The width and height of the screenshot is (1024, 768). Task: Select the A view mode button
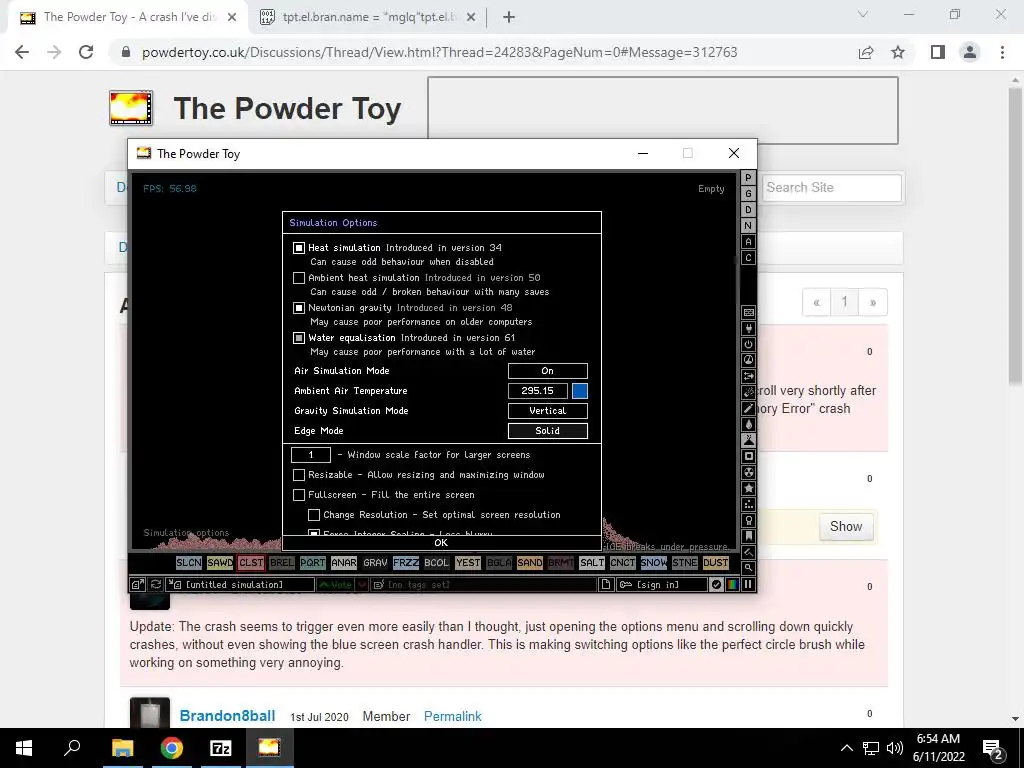click(748, 242)
